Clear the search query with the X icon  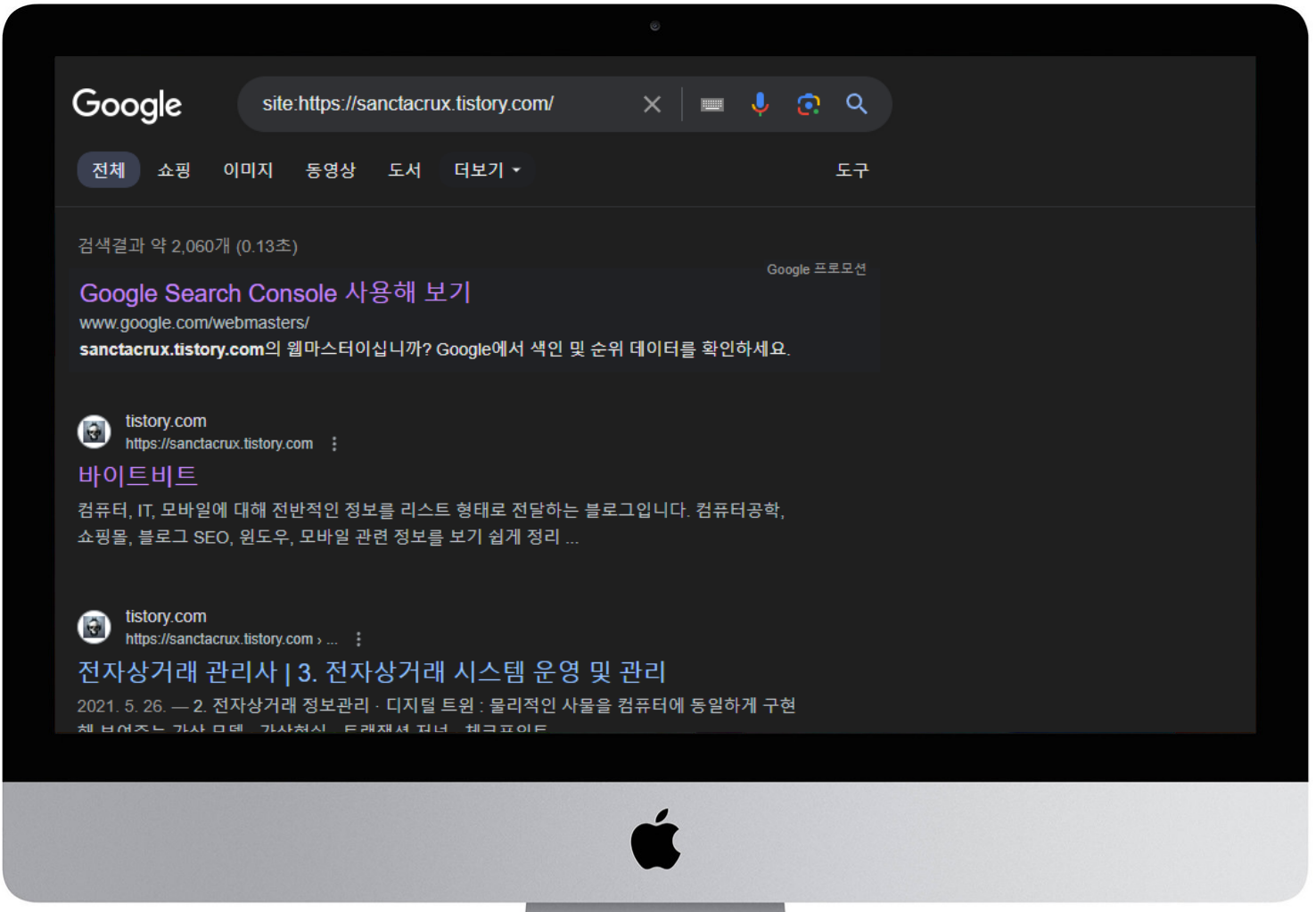pos(653,104)
